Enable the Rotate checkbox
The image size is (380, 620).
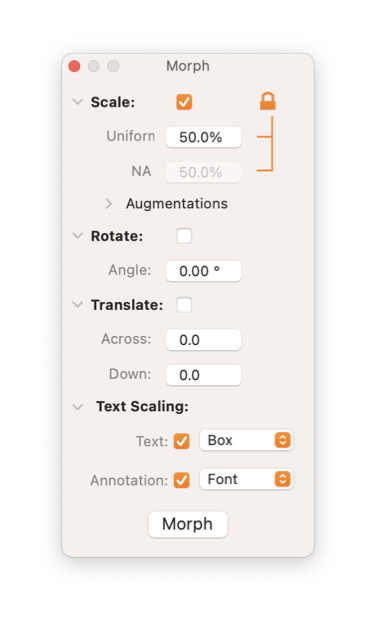click(x=184, y=236)
